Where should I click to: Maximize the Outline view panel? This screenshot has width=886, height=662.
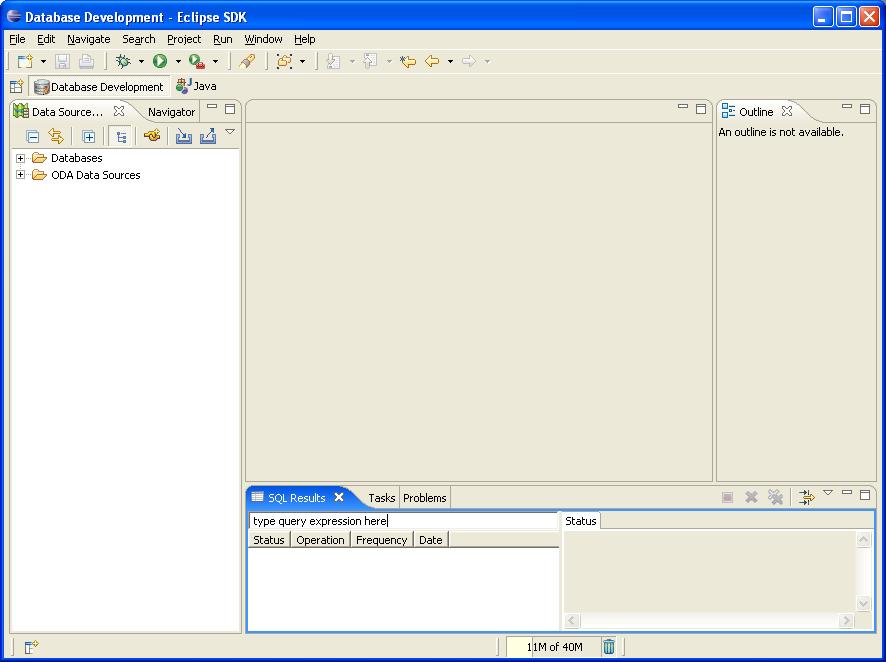[x=865, y=108]
